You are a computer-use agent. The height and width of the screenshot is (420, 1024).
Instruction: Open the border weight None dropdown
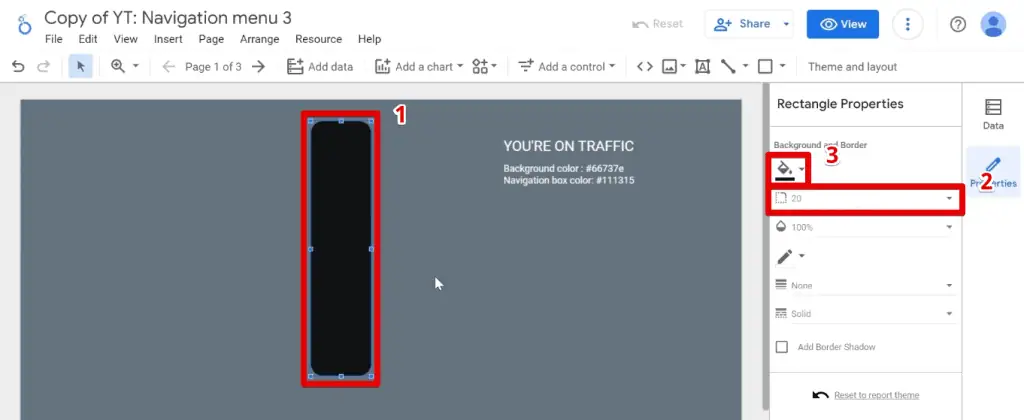(x=863, y=285)
